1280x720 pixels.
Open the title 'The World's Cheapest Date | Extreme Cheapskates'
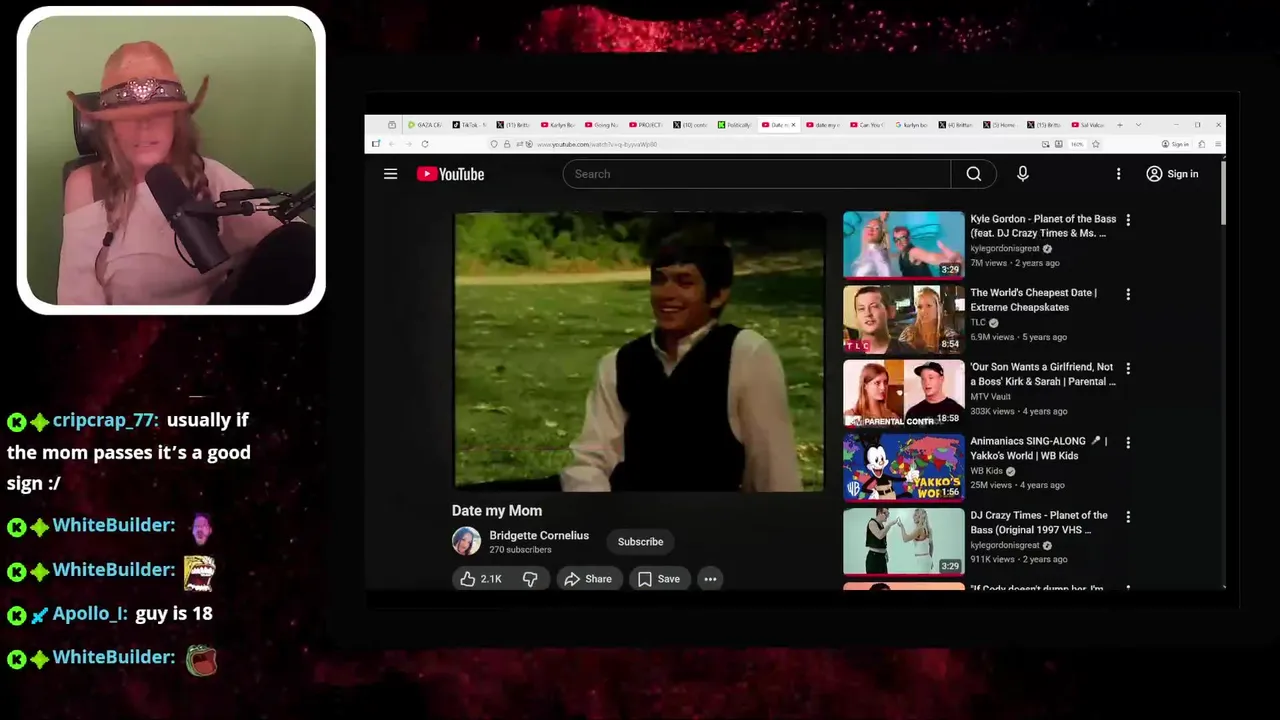pyautogui.click(x=1033, y=300)
